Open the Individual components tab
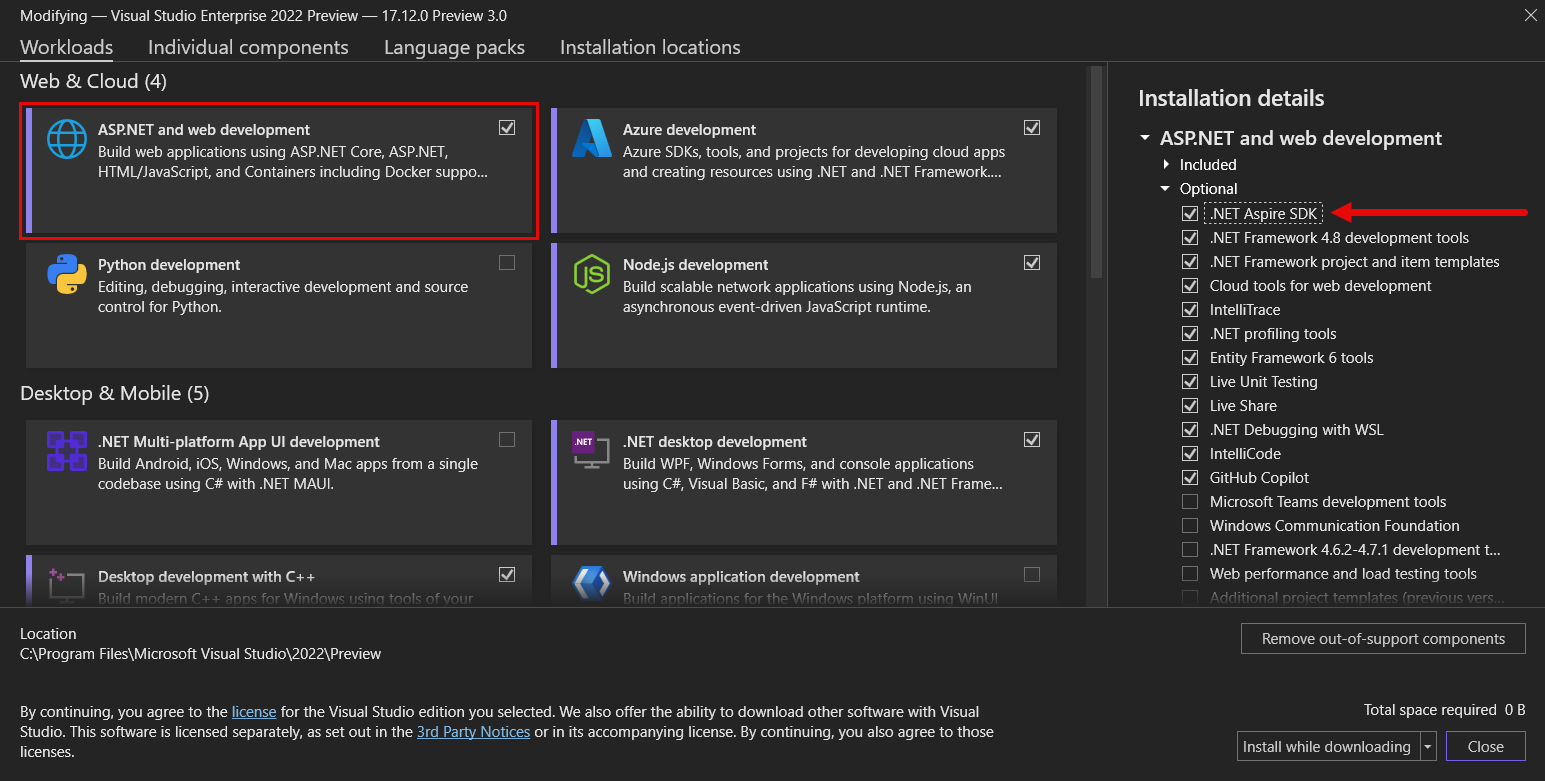 tap(248, 47)
